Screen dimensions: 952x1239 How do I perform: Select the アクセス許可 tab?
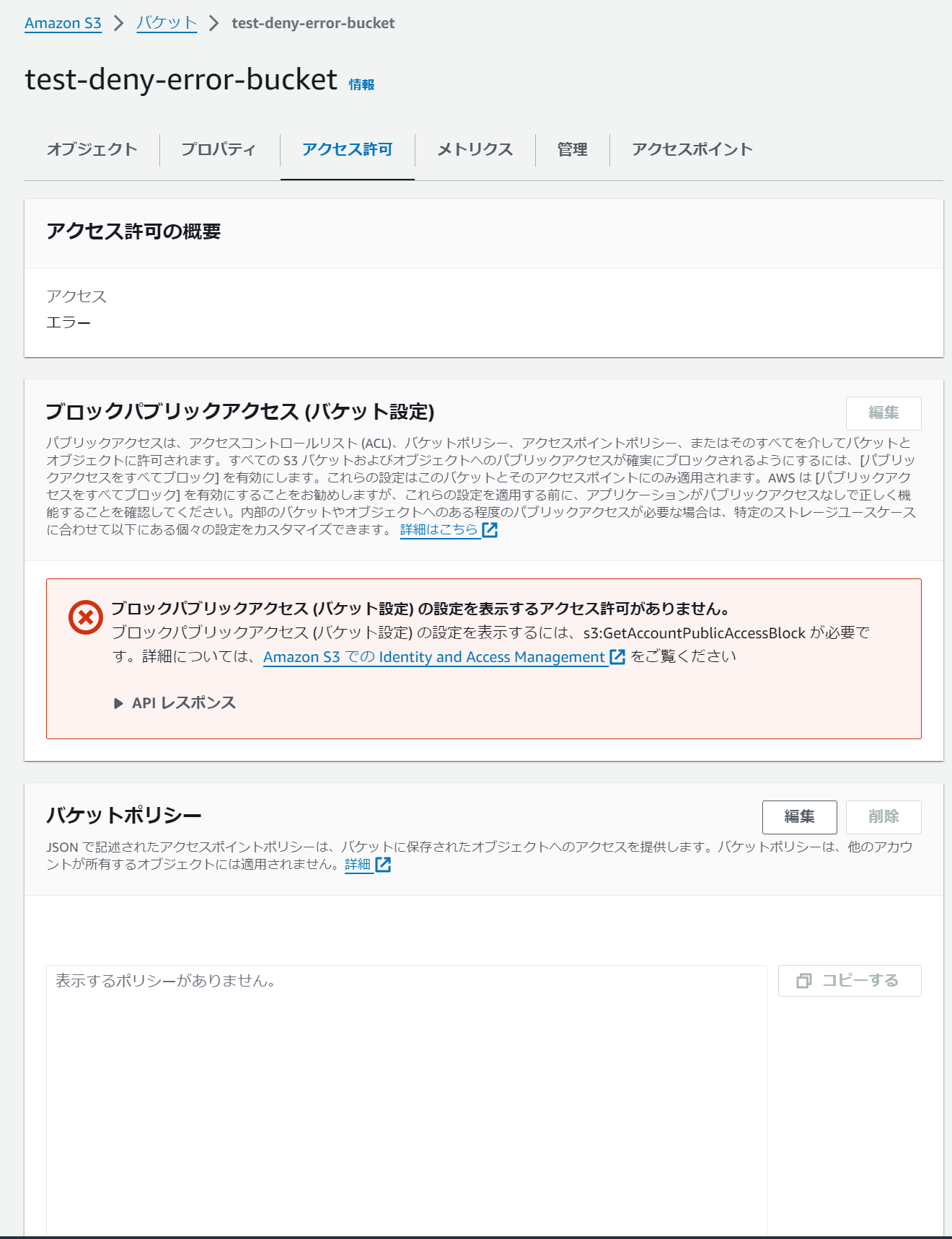pyautogui.click(x=347, y=149)
